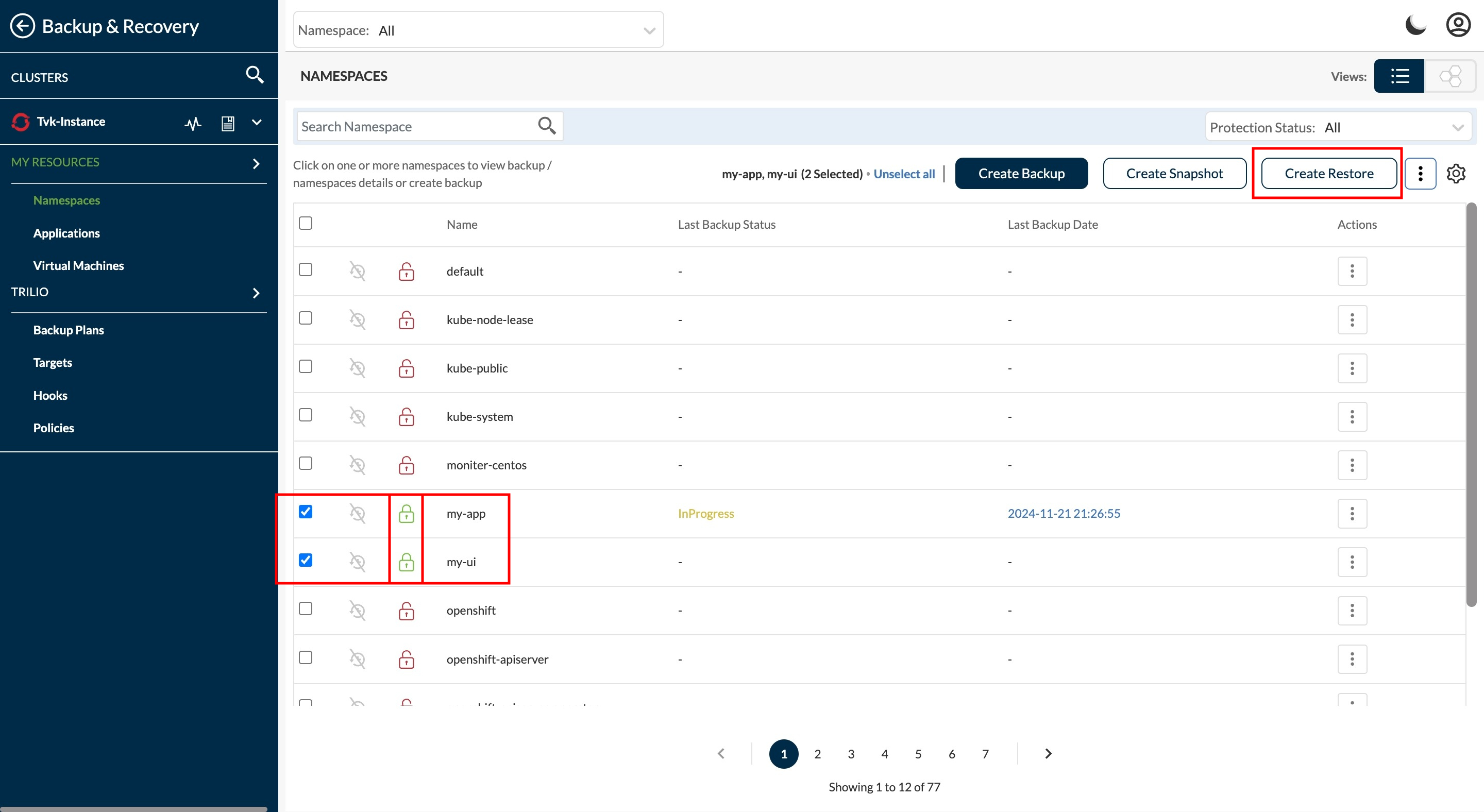Select the list view icon under Views
The image size is (1484, 812).
(1399, 75)
